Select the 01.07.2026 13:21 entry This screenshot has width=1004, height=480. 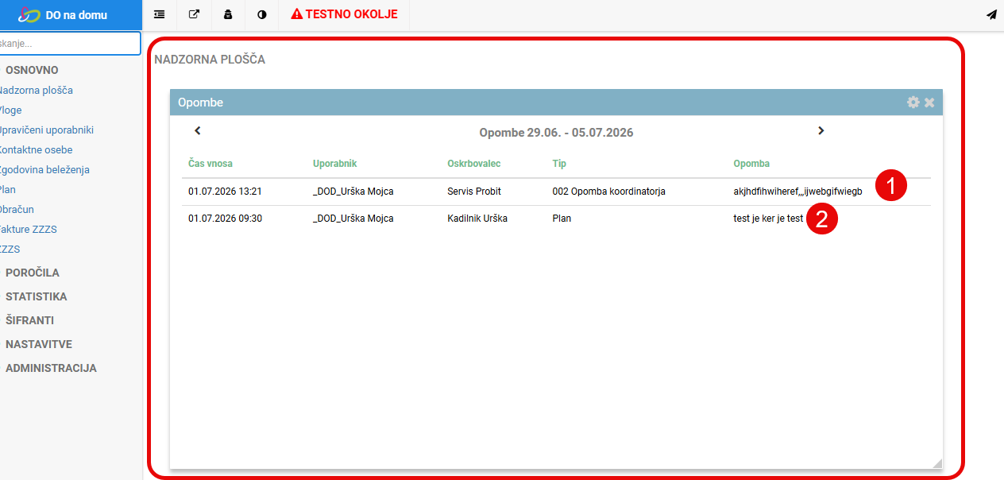(x=556, y=191)
